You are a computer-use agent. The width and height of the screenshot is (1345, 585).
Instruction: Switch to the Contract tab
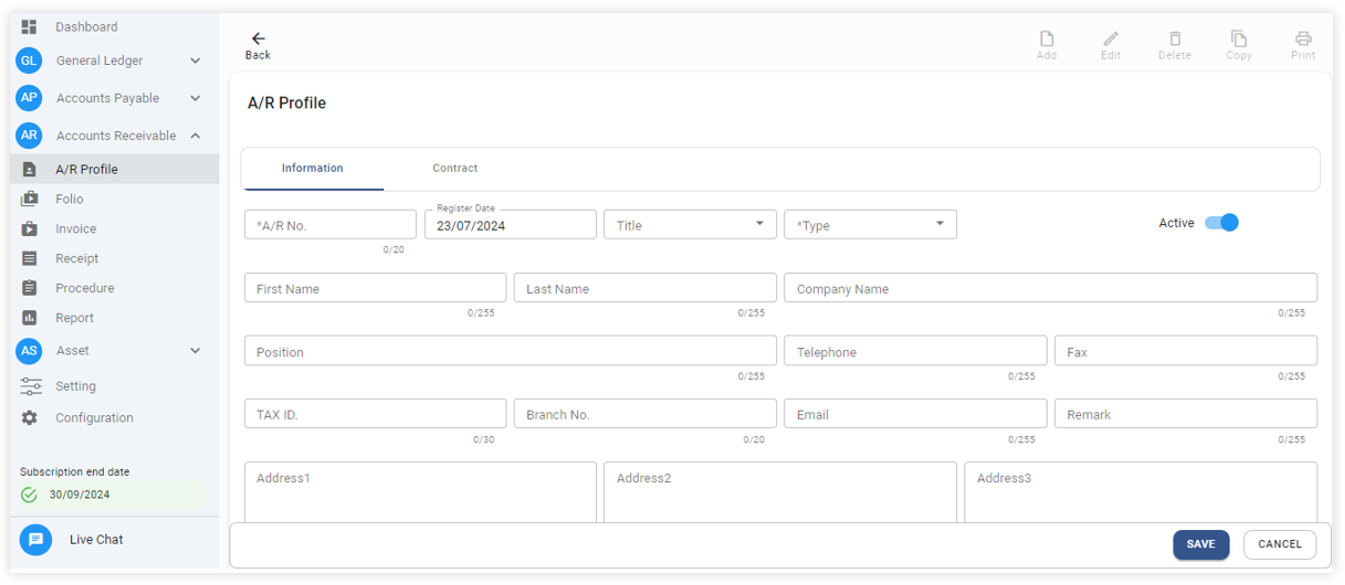pyautogui.click(x=454, y=169)
